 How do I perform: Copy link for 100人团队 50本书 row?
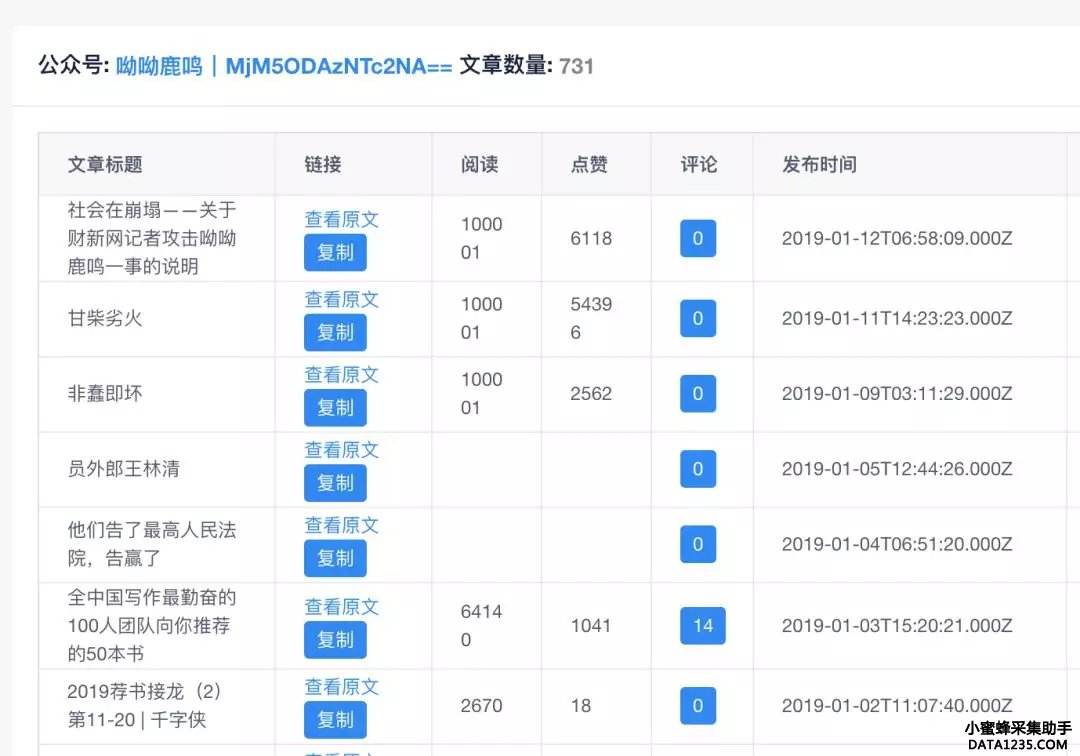pyautogui.click(x=335, y=640)
